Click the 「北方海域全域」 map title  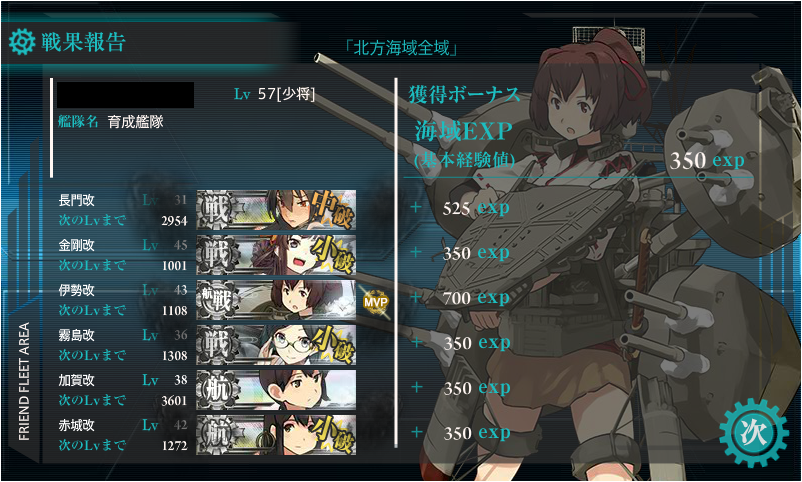400,48
